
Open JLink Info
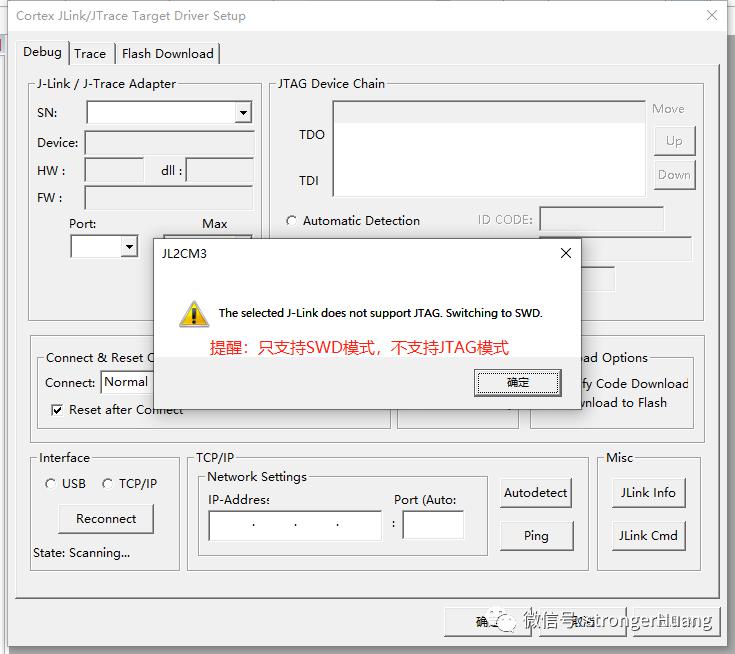coord(648,493)
